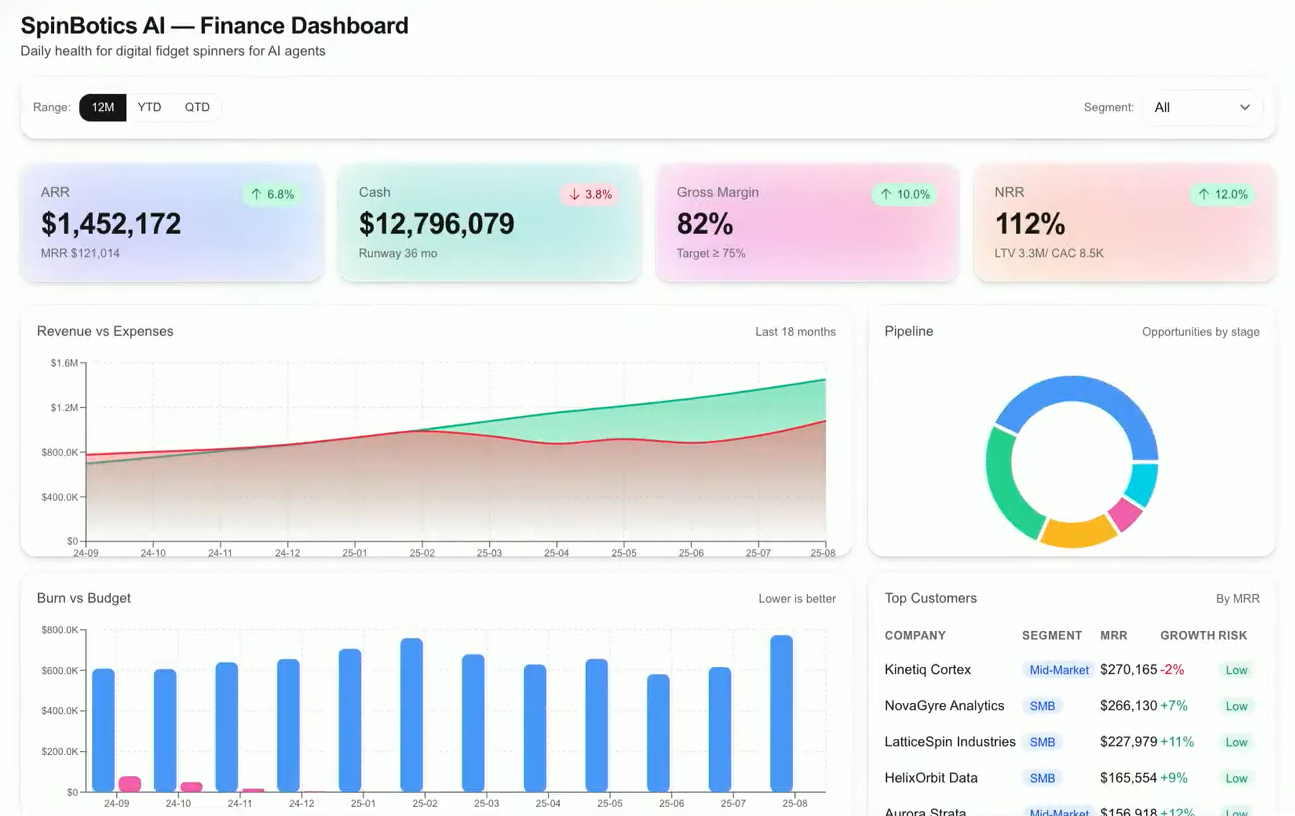
Task: Click the blue Burn bar for 24-11
Action: pyautogui.click(x=227, y=727)
